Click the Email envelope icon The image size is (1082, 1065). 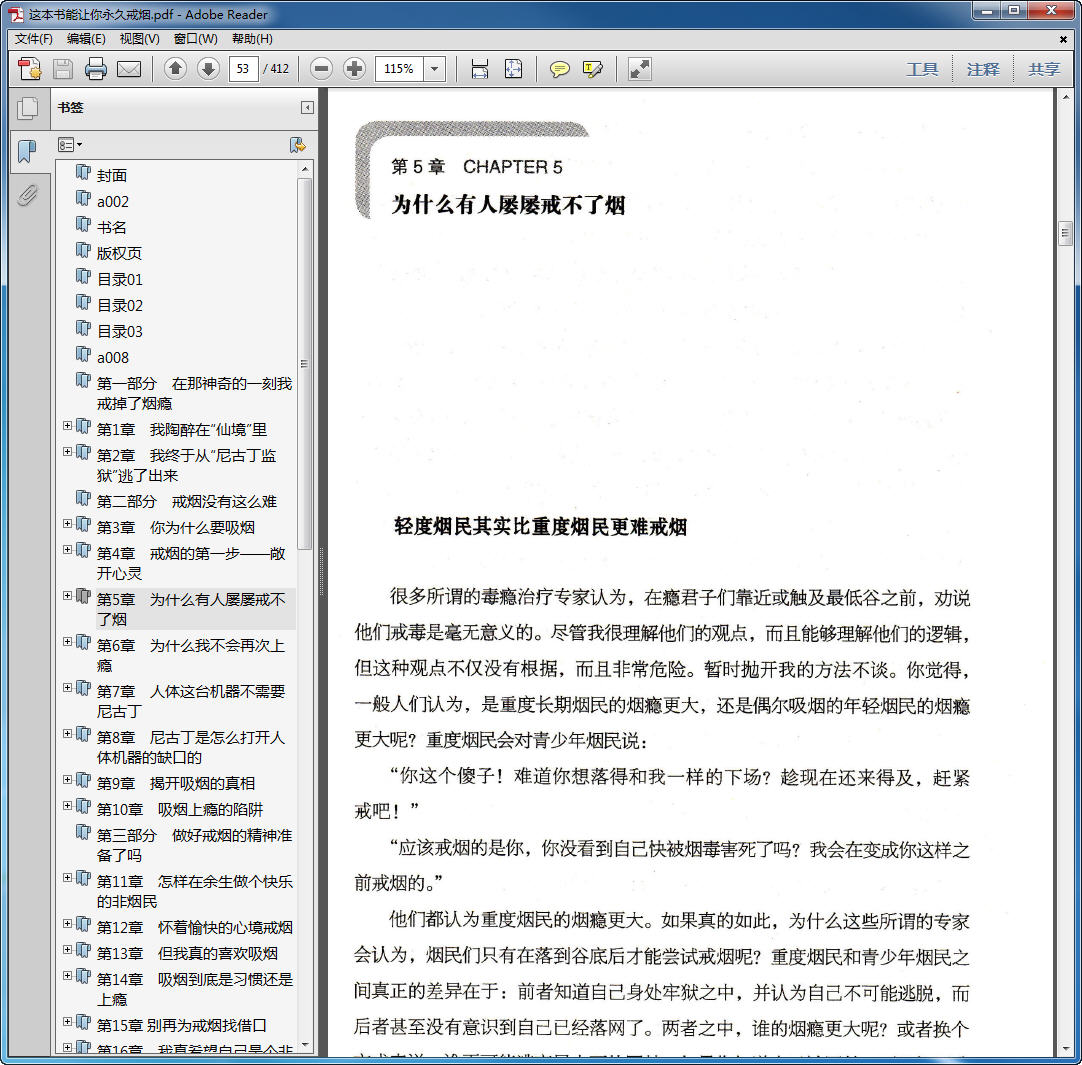(x=129, y=69)
